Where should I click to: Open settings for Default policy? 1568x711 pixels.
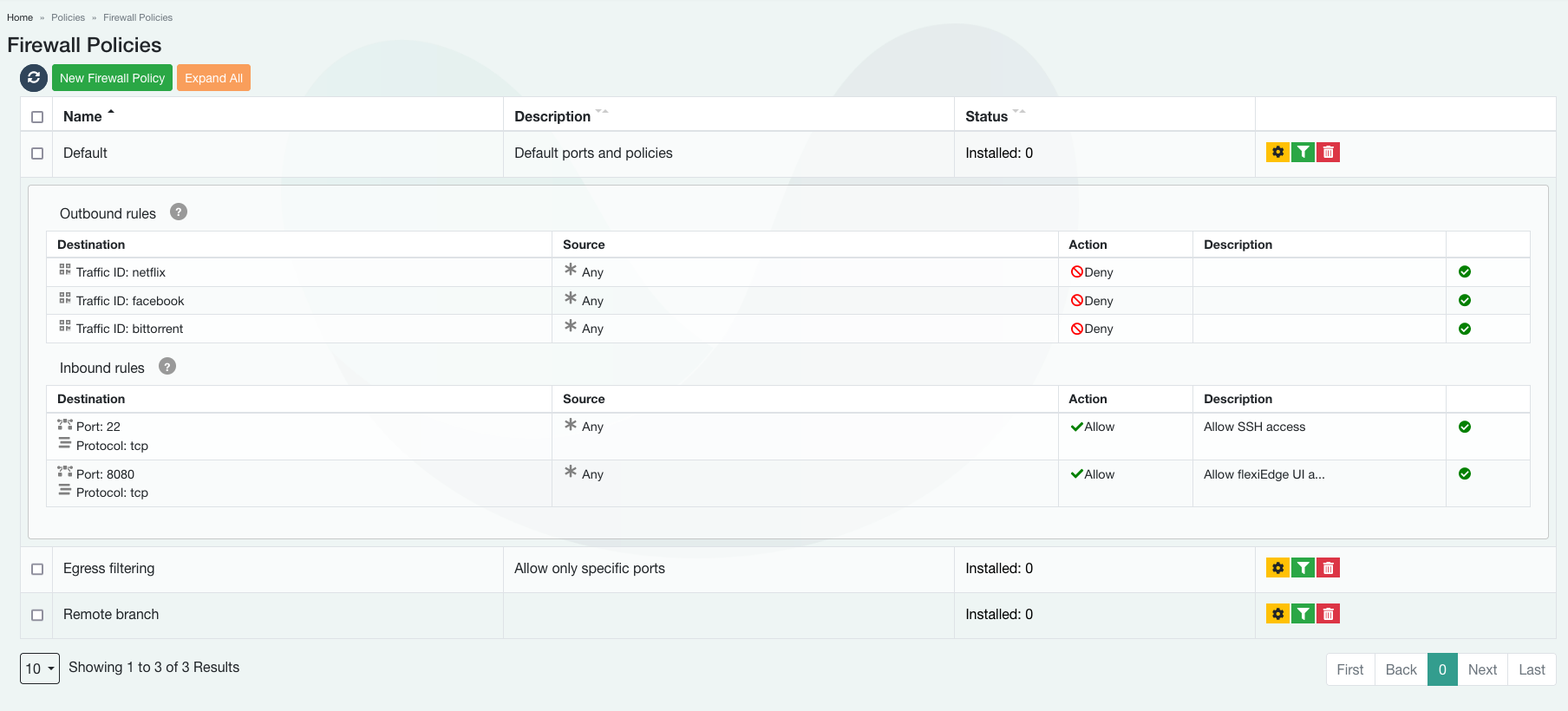tap(1277, 153)
